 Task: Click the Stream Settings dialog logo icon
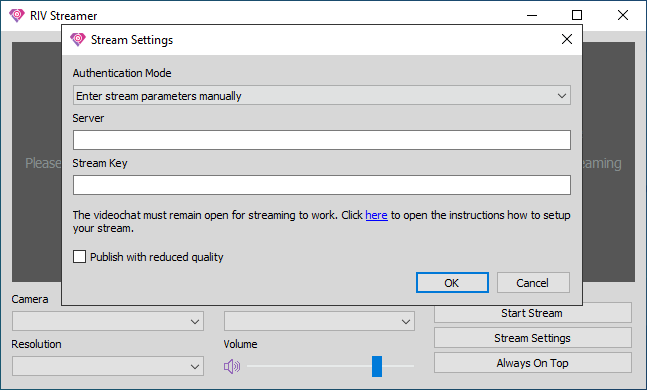point(78,40)
